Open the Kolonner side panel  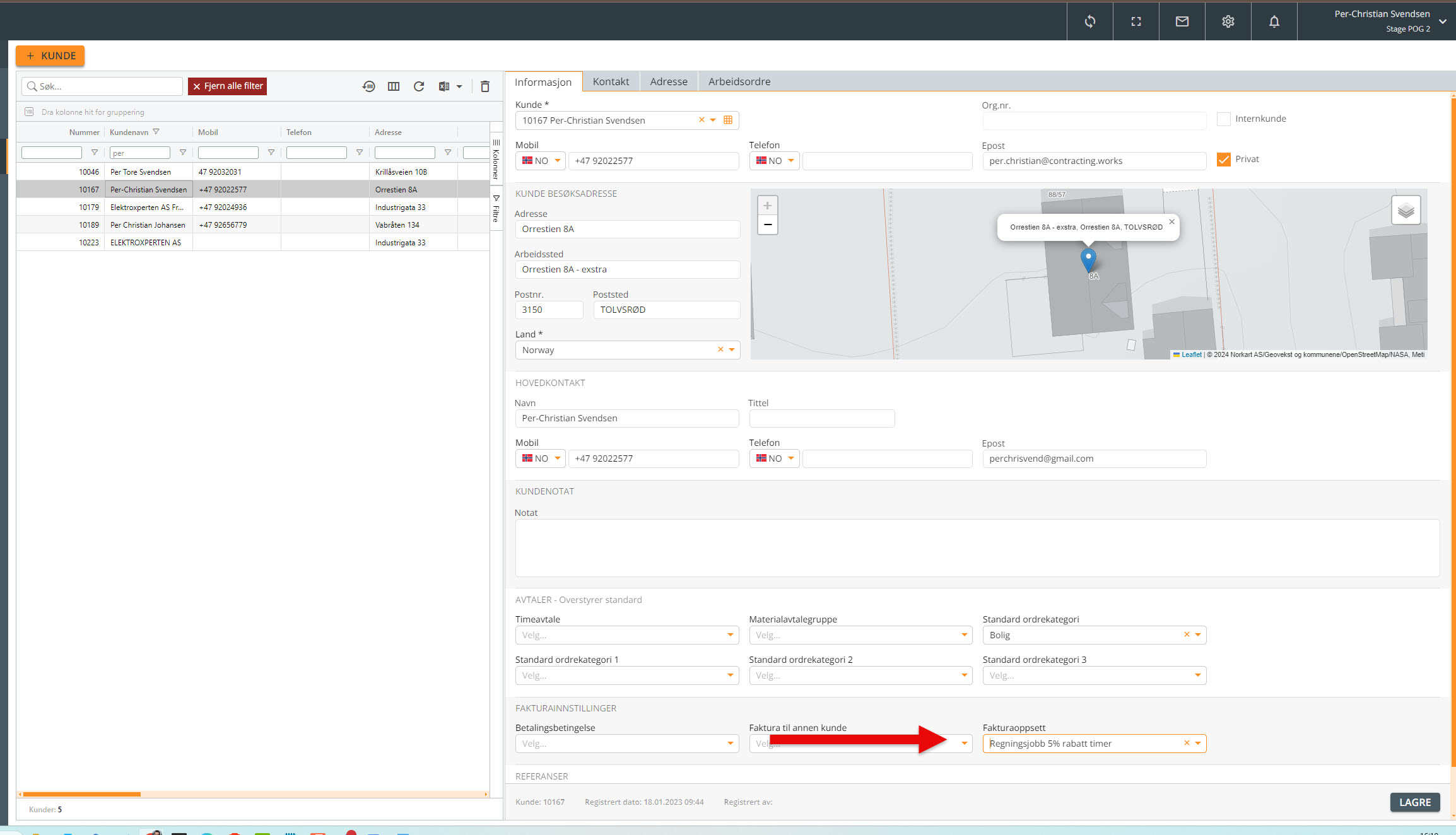click(496, 160)
